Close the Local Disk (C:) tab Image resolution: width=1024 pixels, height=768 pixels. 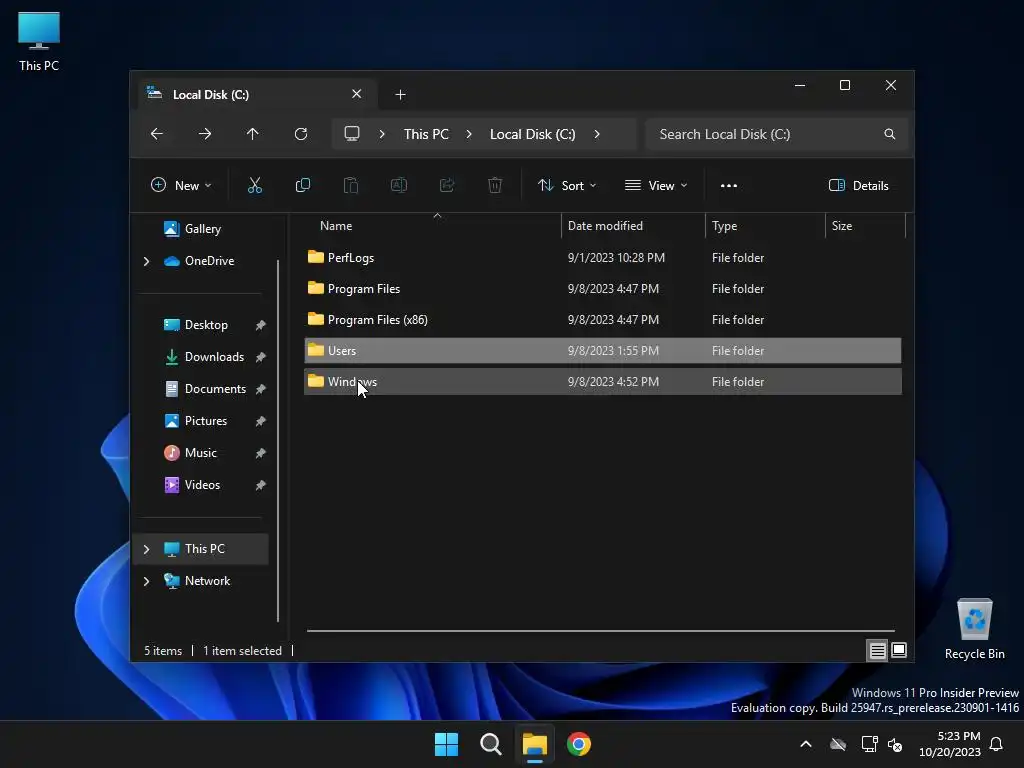coord(357,94)
